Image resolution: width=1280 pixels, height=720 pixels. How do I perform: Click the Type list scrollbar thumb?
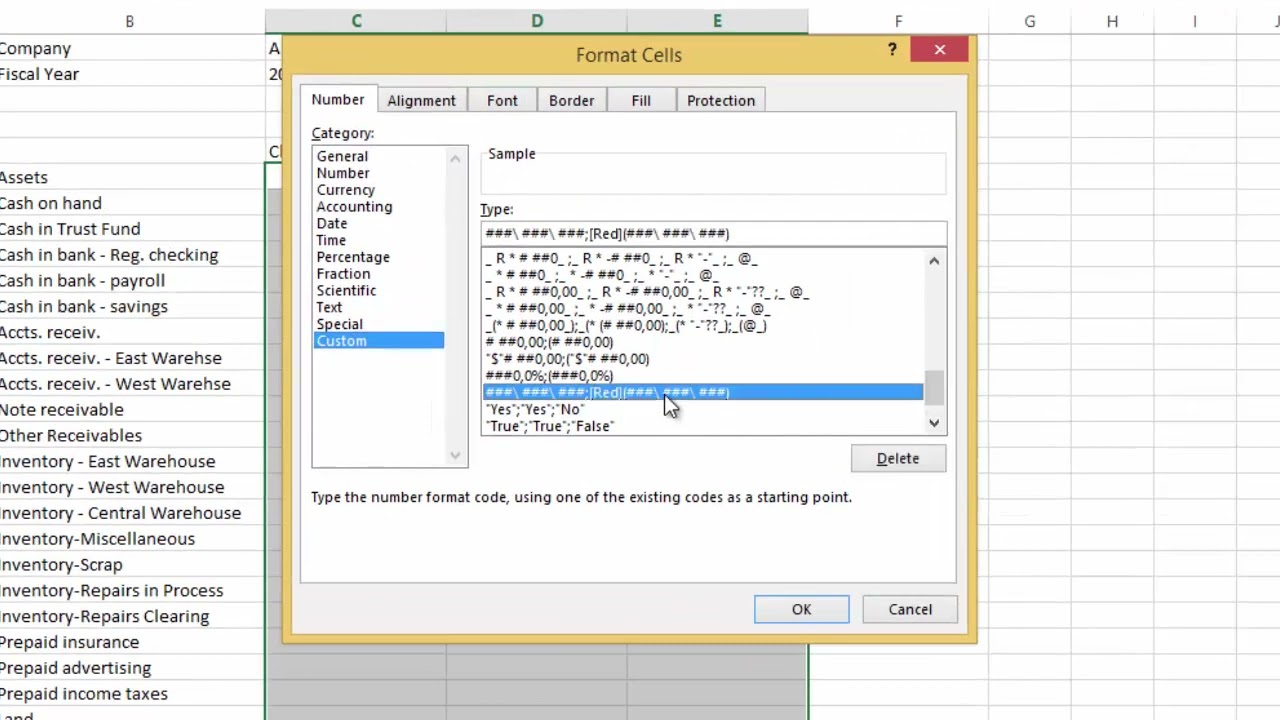(x=934, y=388)
